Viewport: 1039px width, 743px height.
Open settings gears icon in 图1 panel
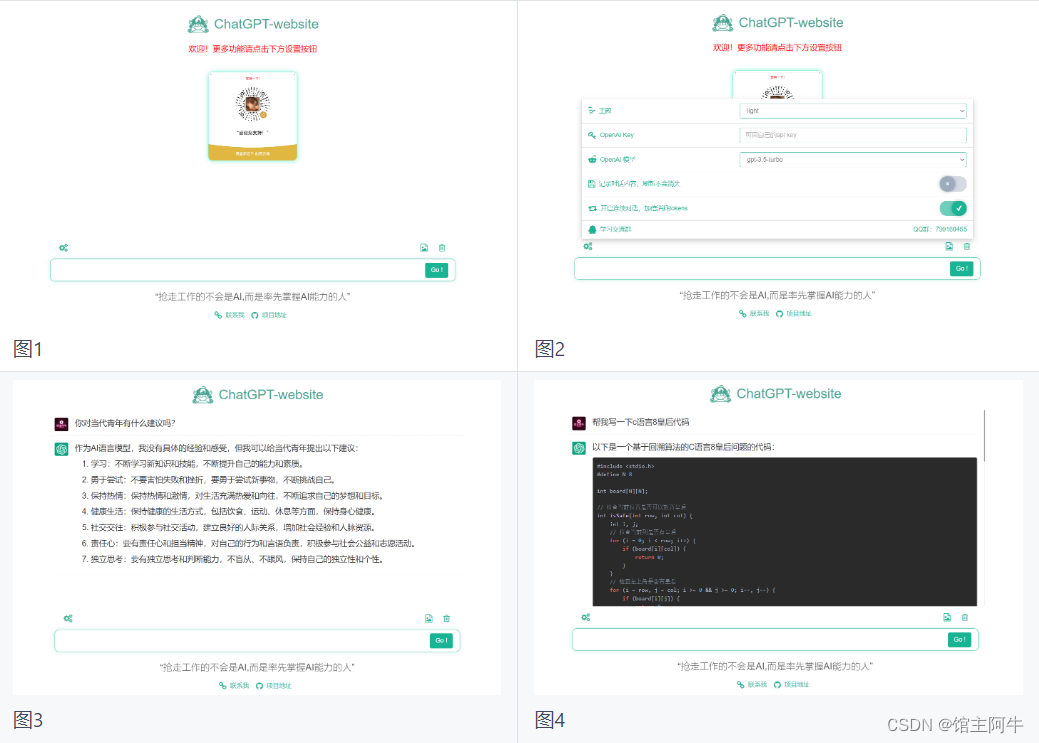[64, 248]
